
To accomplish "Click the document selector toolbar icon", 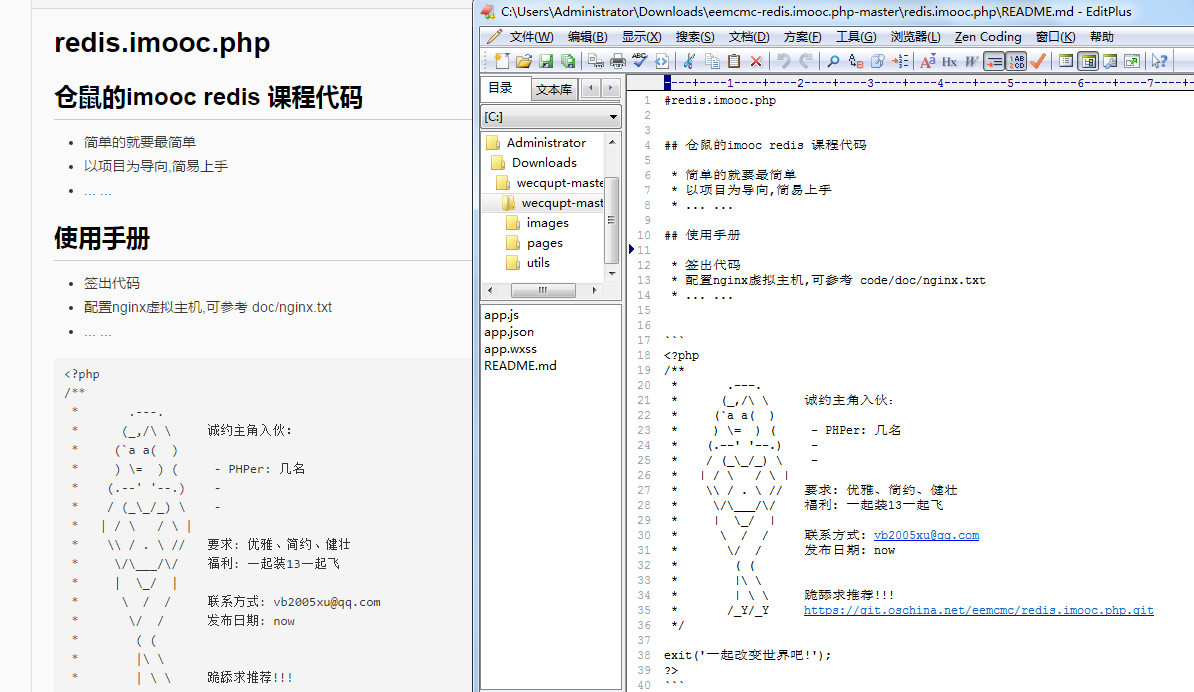I will click(x=1066, y=61).
